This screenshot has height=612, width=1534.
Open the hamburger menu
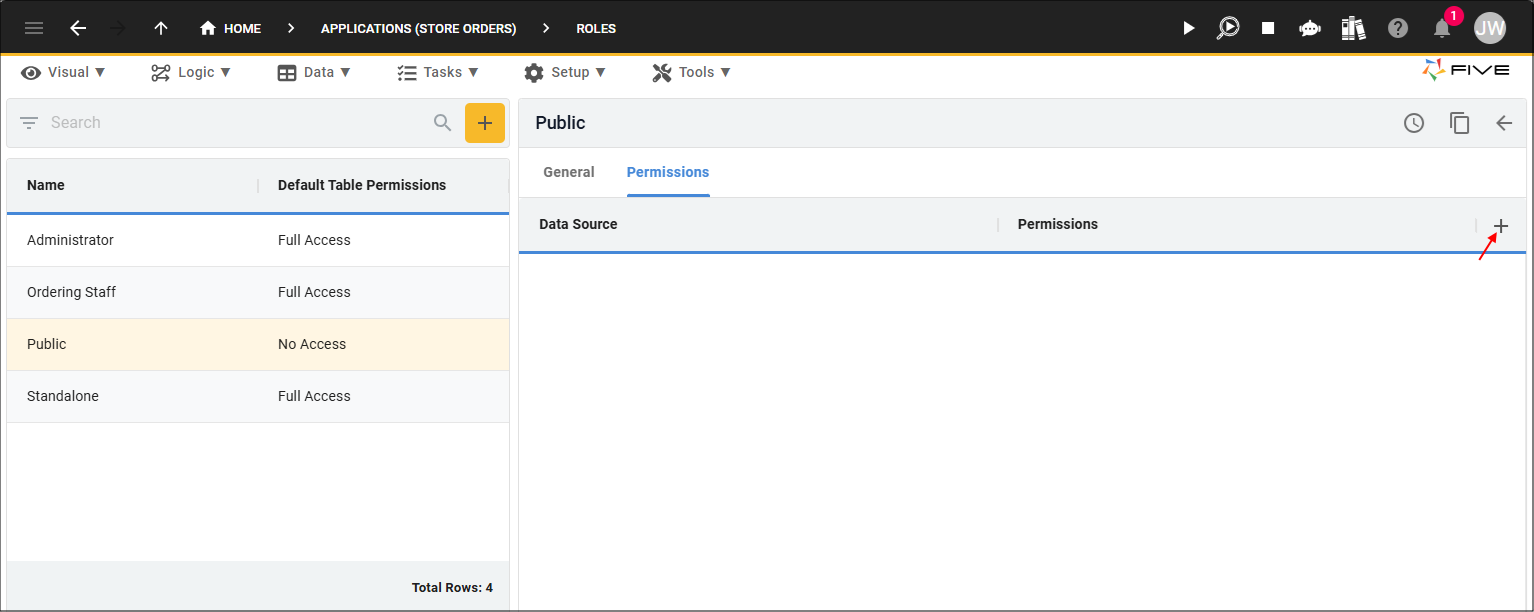34,28
